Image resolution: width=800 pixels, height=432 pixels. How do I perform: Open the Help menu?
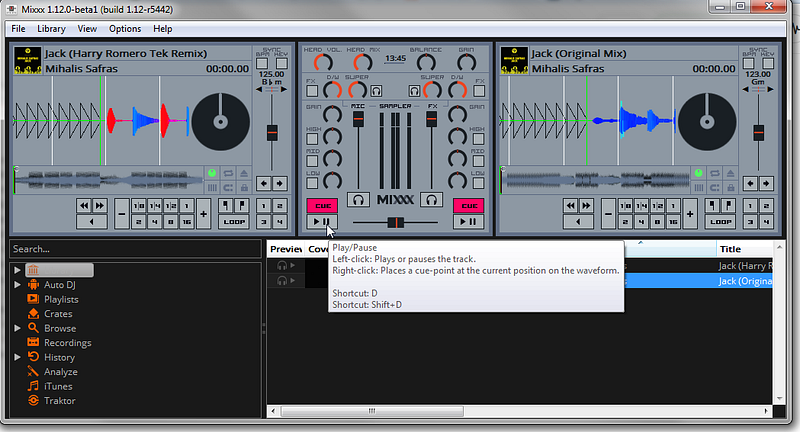tap(163, 29)
